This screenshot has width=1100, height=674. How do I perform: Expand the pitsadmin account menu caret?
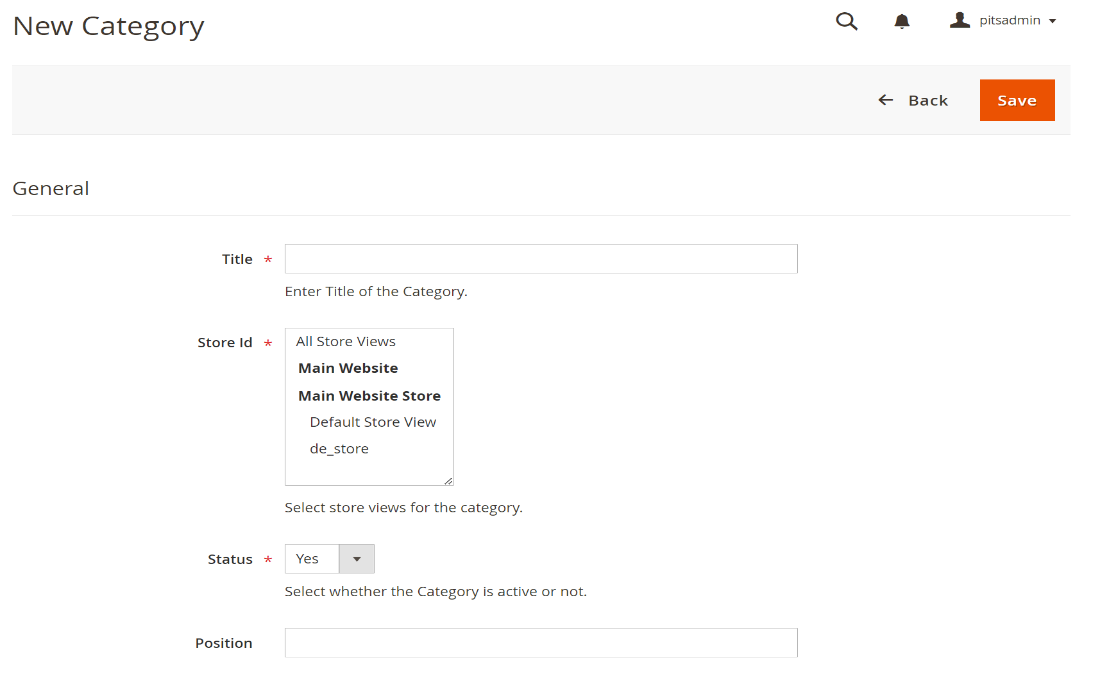[x=1052, y=21]
